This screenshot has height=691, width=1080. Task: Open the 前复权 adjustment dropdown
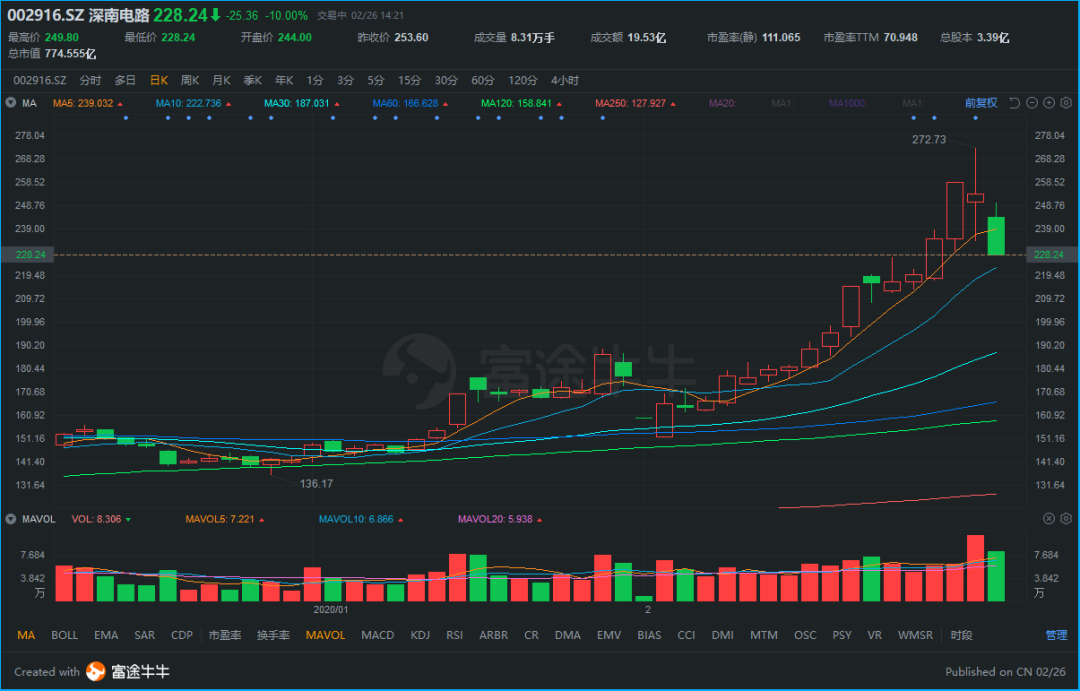pyautogui.click(x=981, y=102)
